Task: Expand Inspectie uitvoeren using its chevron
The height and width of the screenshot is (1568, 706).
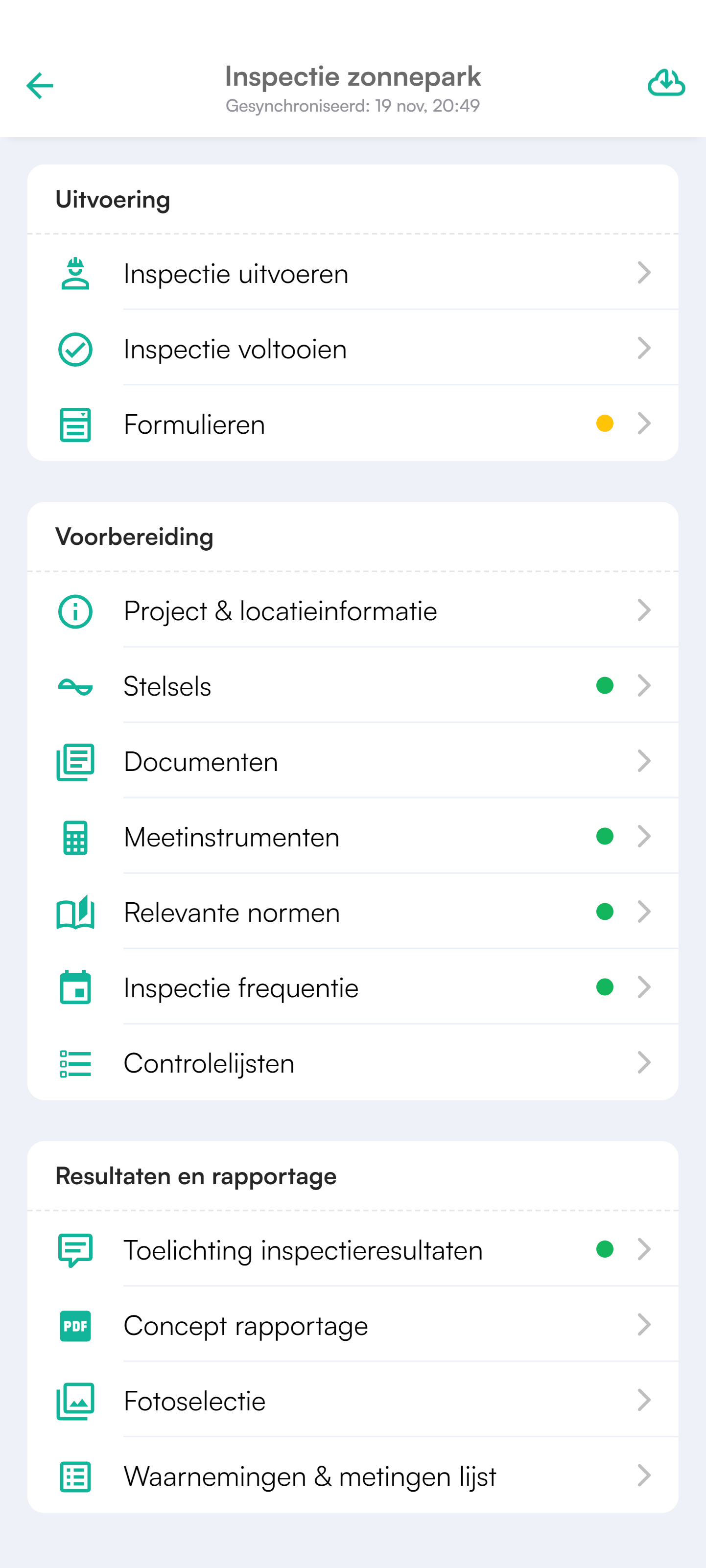Action: pos(644,273)
